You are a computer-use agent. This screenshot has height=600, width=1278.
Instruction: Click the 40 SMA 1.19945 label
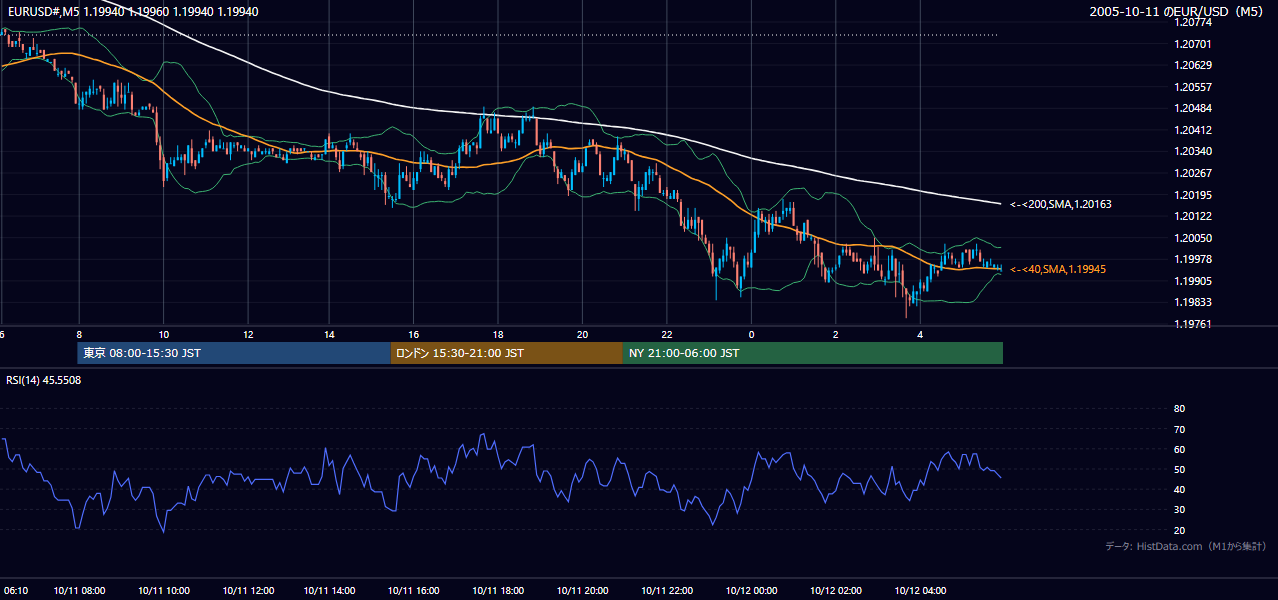coord(1058,269)
